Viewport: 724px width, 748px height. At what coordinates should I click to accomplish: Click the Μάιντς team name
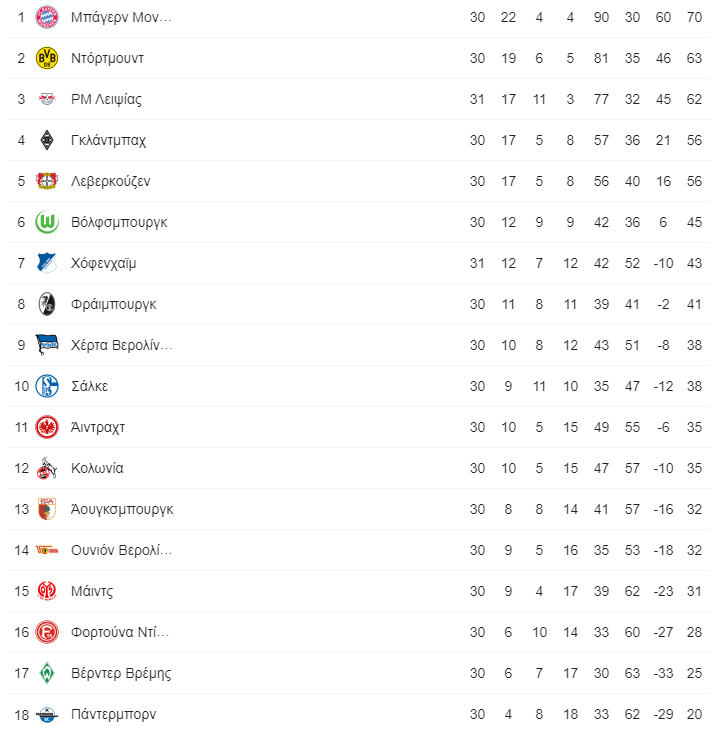pos(92,591)
